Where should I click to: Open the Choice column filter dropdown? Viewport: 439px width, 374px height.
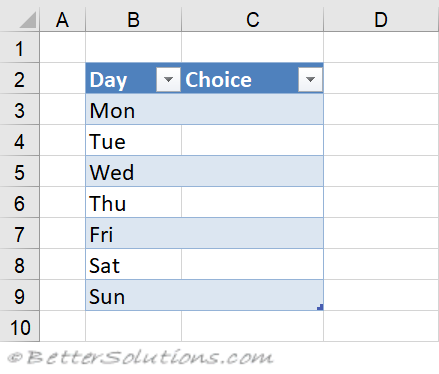pyautogui.click(x=310, y=79)
